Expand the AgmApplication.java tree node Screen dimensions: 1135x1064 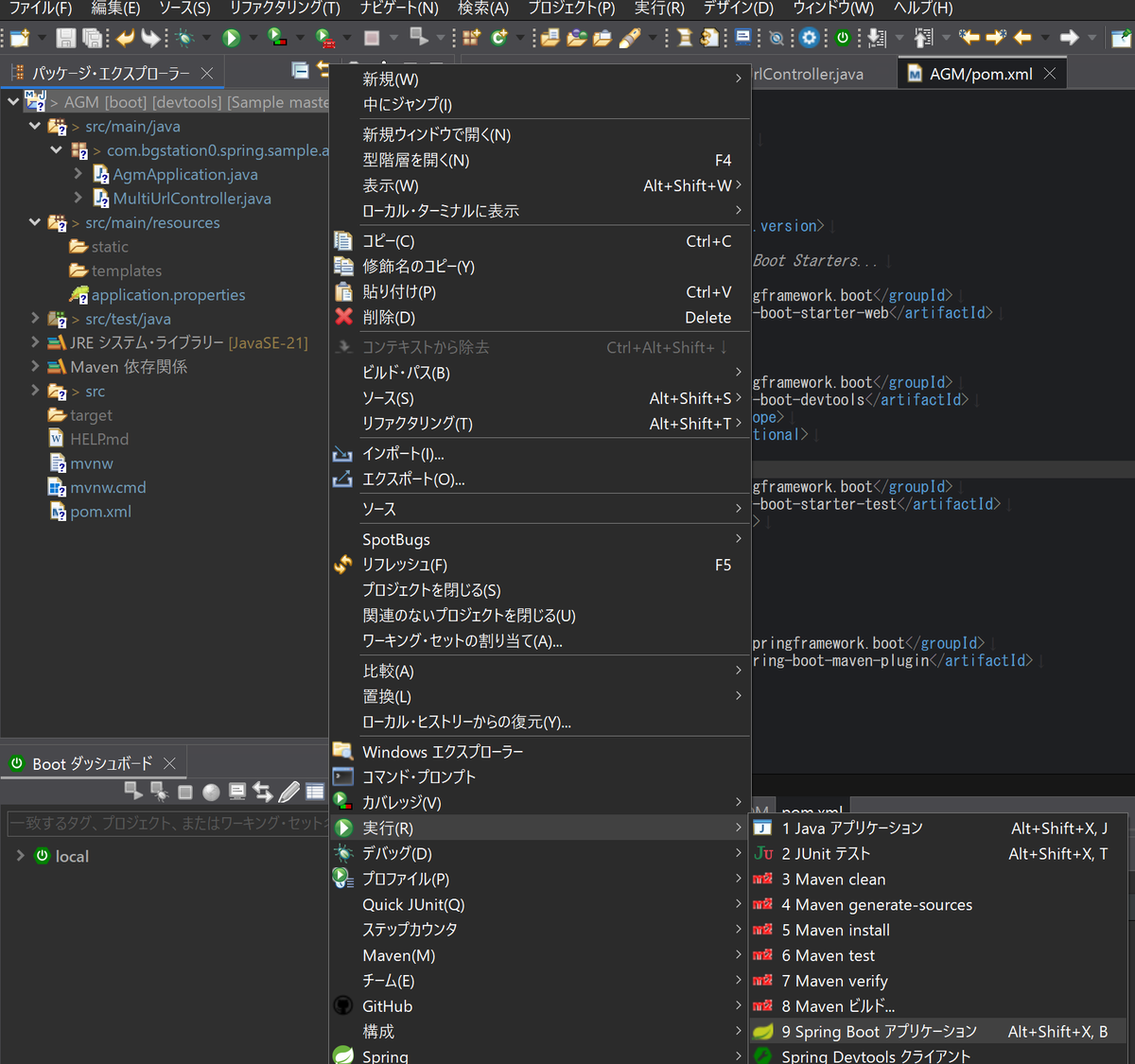(79, 174)
